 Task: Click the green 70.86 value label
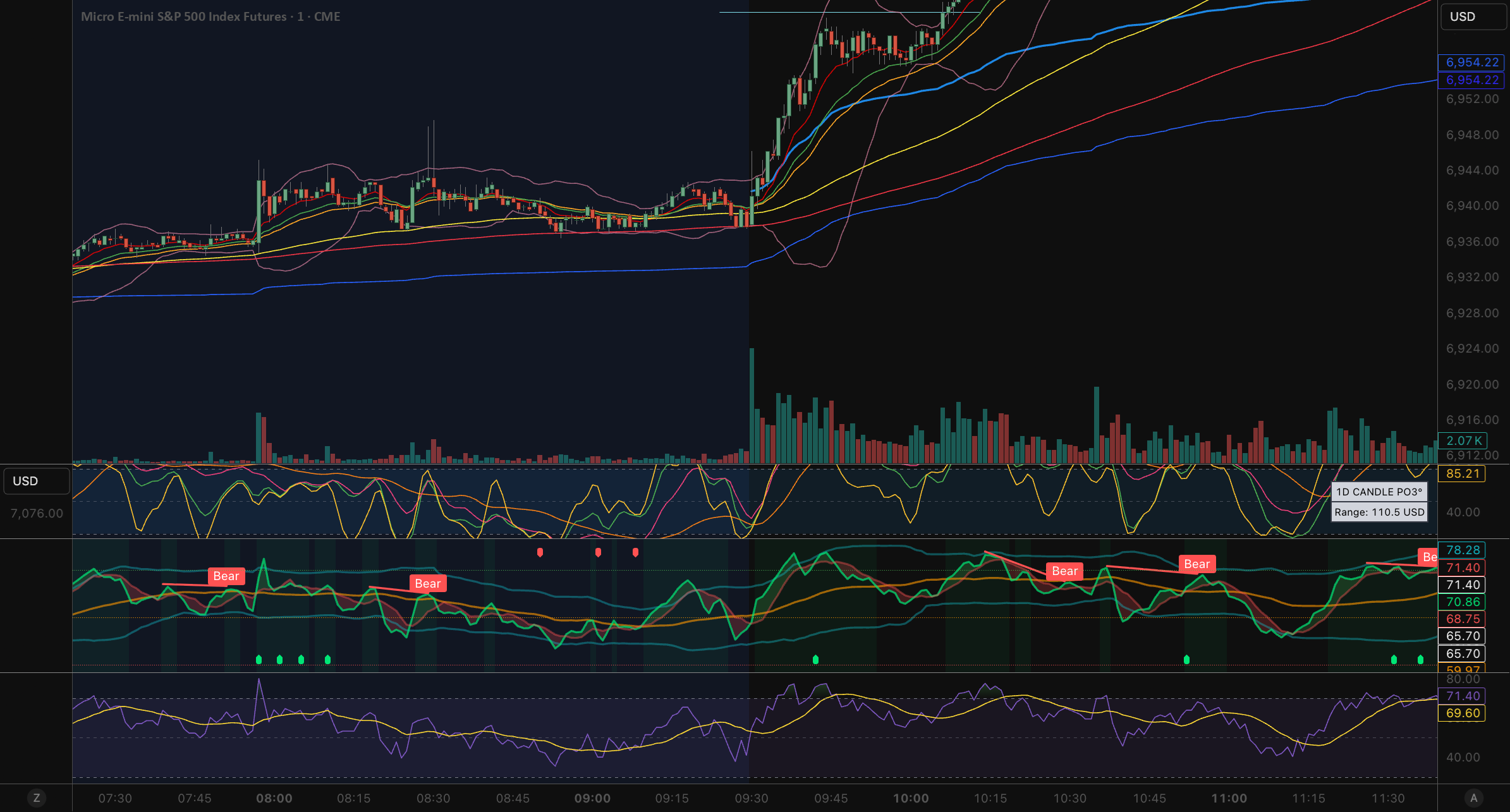coord(1461,602)
